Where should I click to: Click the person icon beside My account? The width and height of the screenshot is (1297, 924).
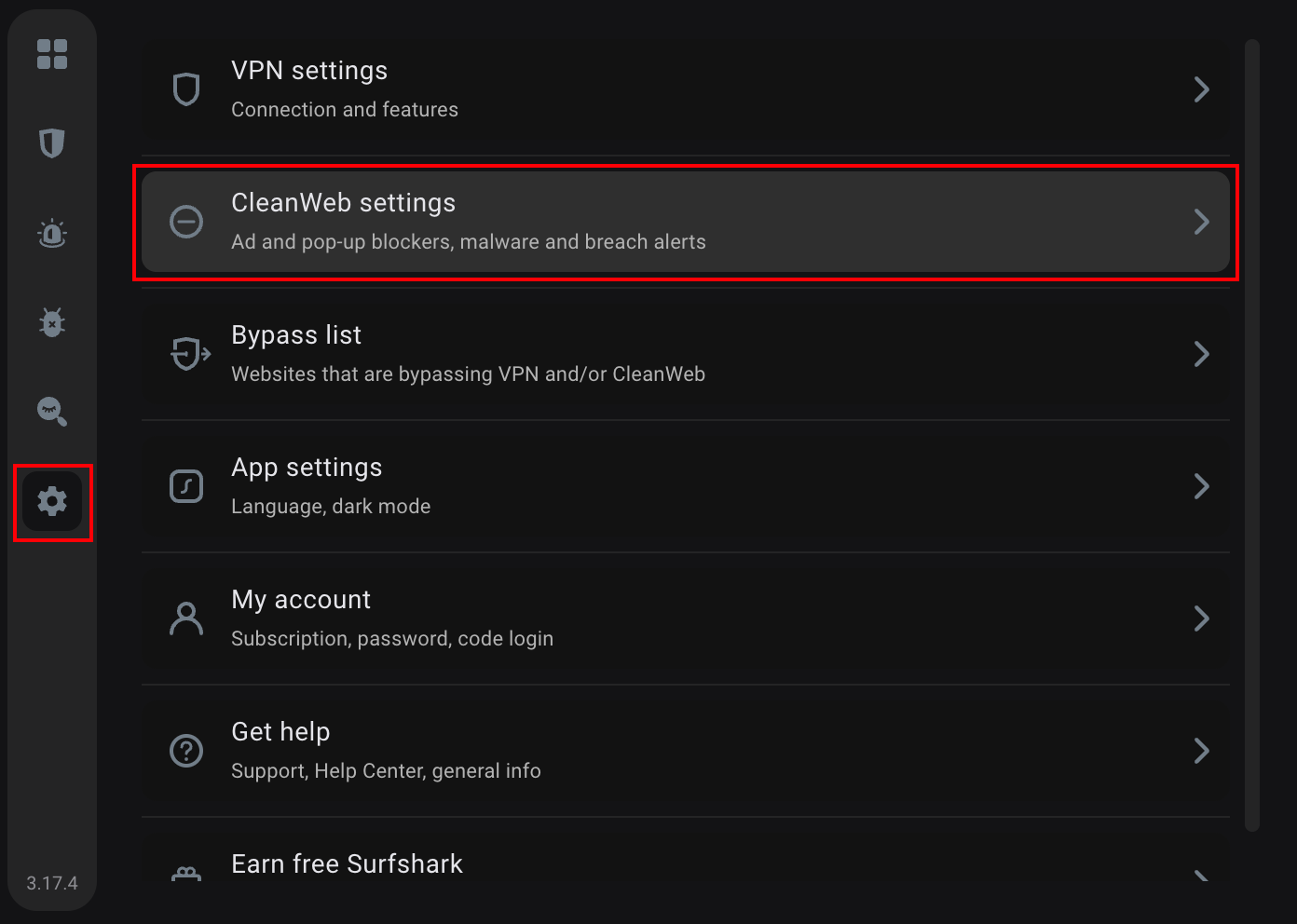click(186, 618)
